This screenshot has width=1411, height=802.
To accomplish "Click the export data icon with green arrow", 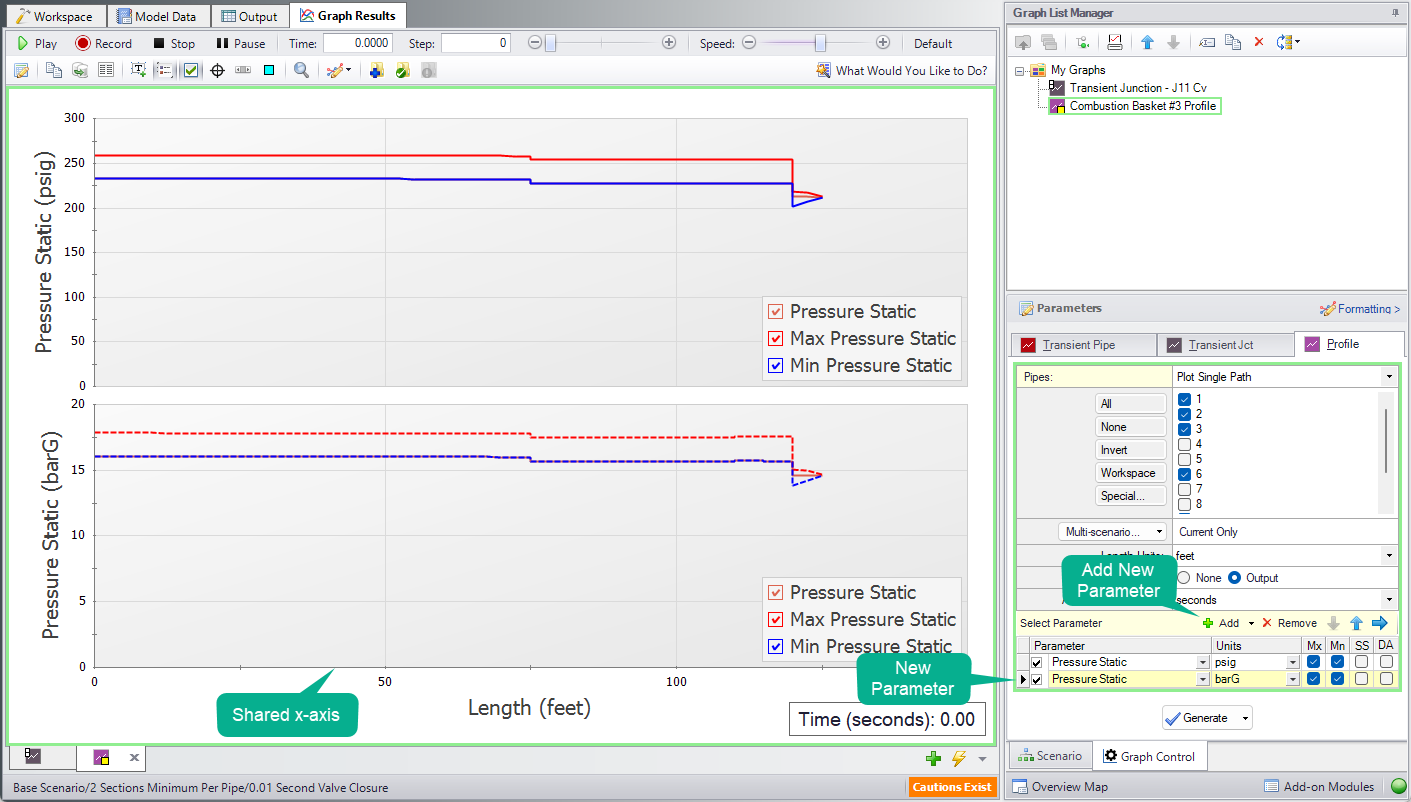I will pyautogui.click(x=79, y=70).
